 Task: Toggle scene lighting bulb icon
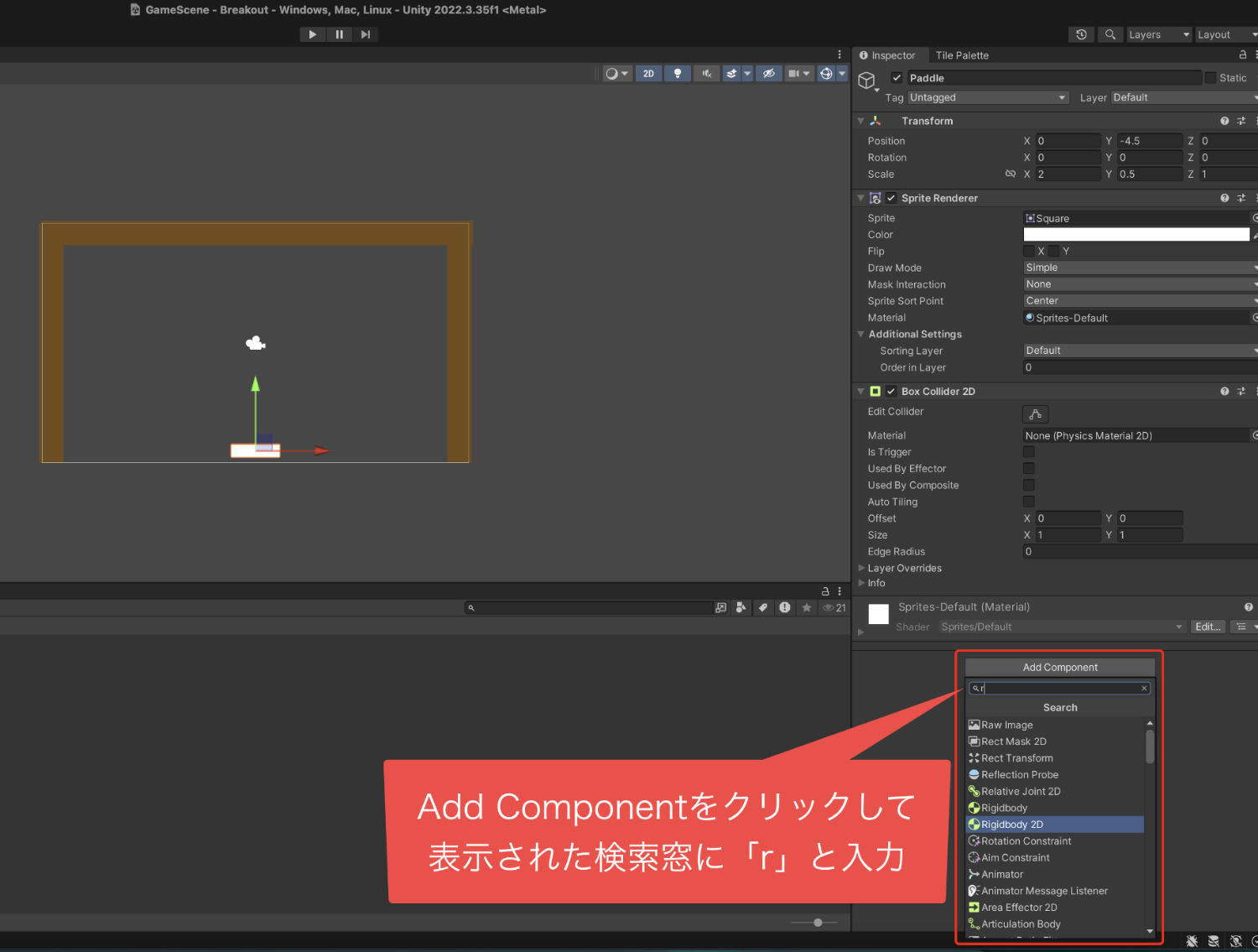tap(678, 74)
